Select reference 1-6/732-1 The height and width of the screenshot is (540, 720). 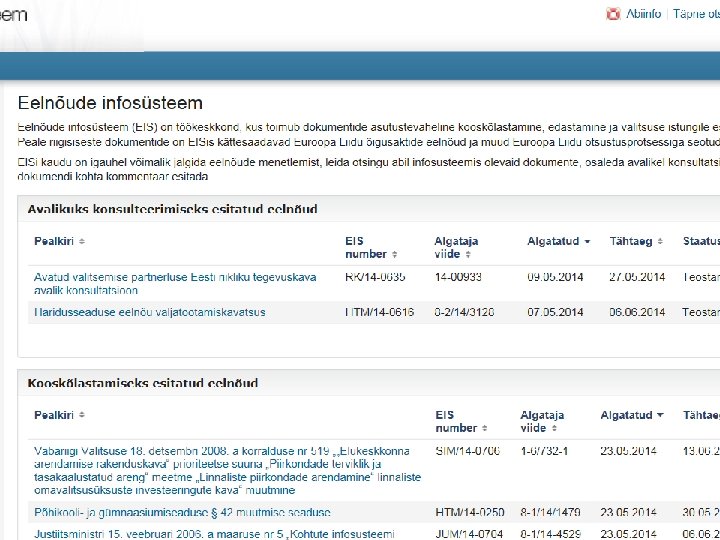(x=544, y=451)
